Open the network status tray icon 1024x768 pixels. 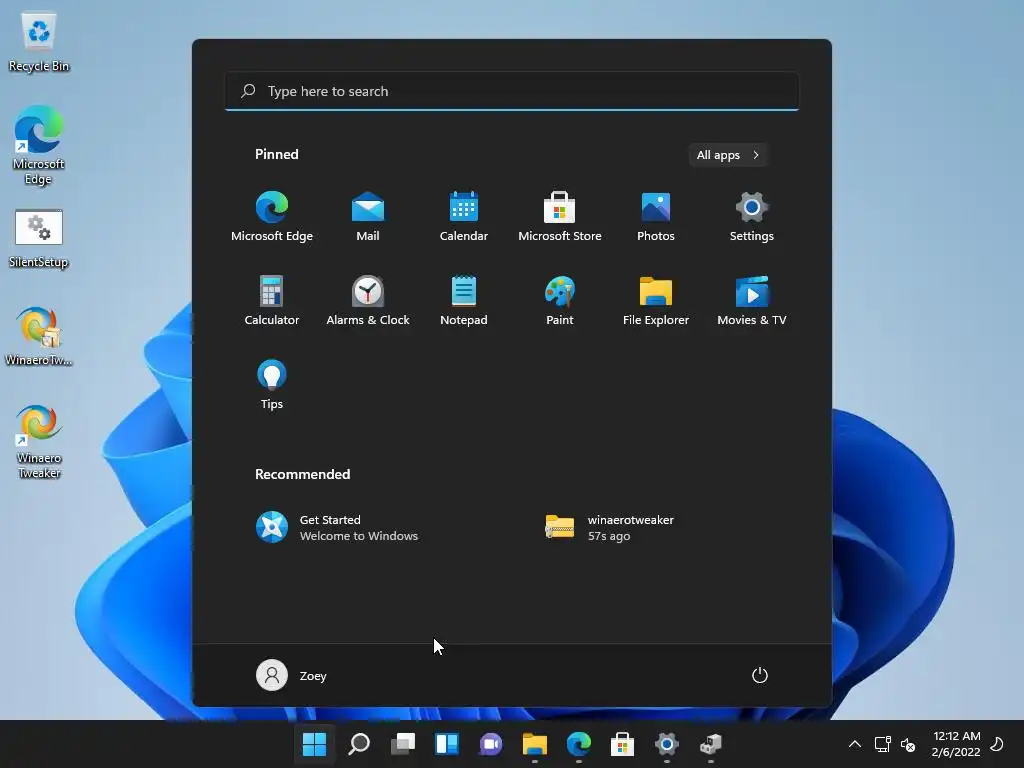882,744
